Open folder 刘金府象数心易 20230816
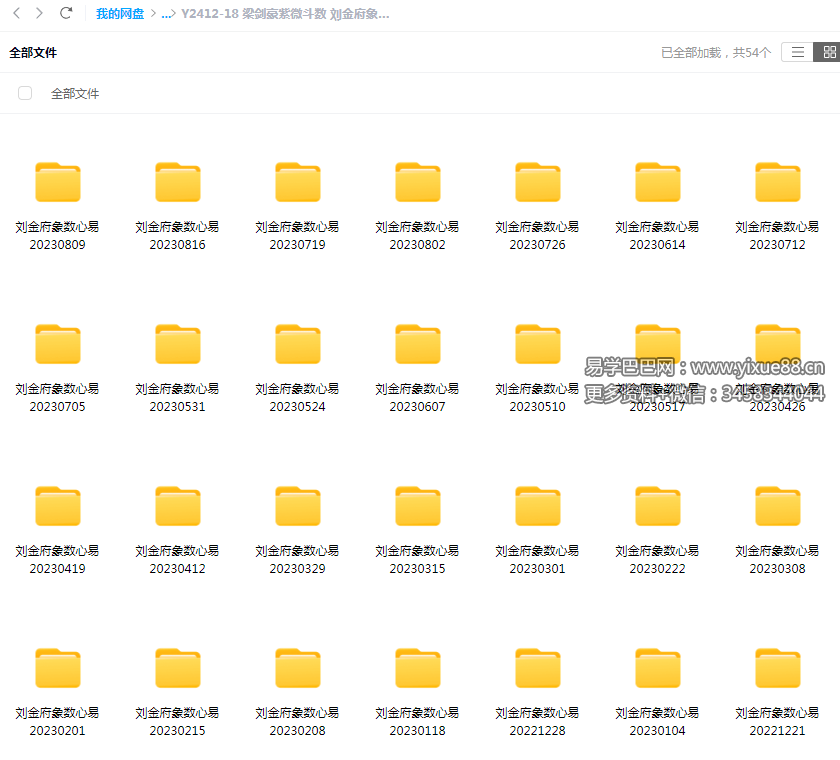 178,184
